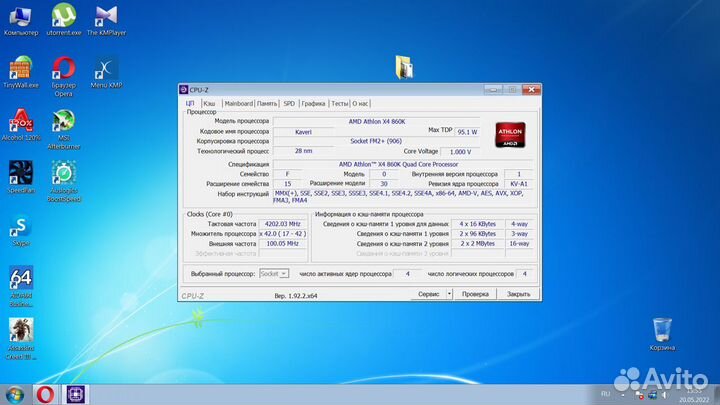Open Menu KMP shortcut
Image resolution: width=720 pixels, height=405 pixels.
coord(106,72)
